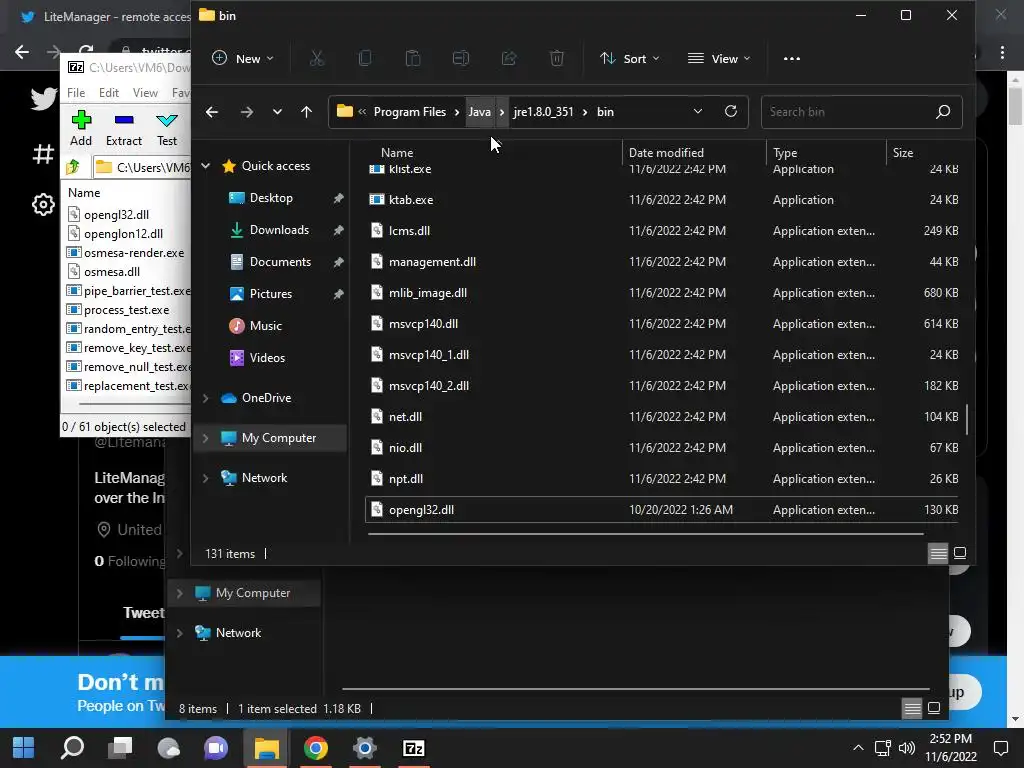
Task: Open 7-Zip from the taskbar
Action: [413, 748]
